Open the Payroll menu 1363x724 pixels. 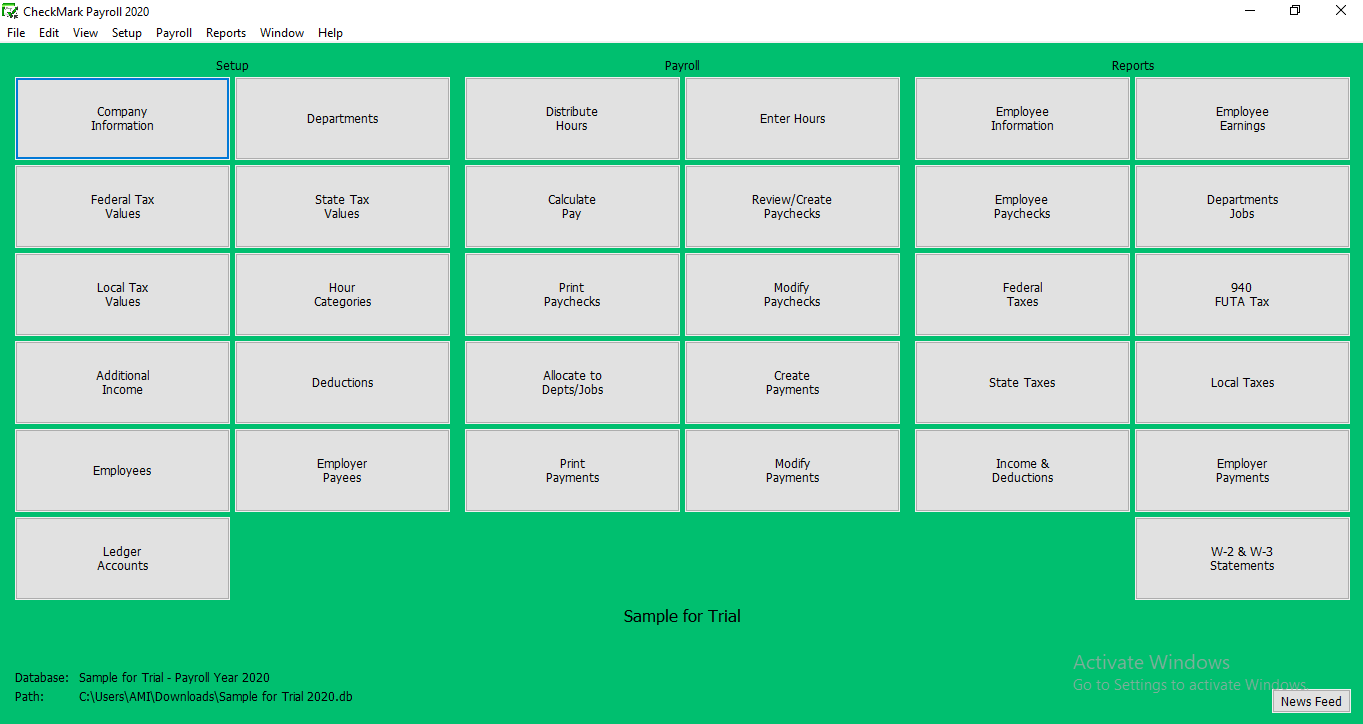[174, 33]
